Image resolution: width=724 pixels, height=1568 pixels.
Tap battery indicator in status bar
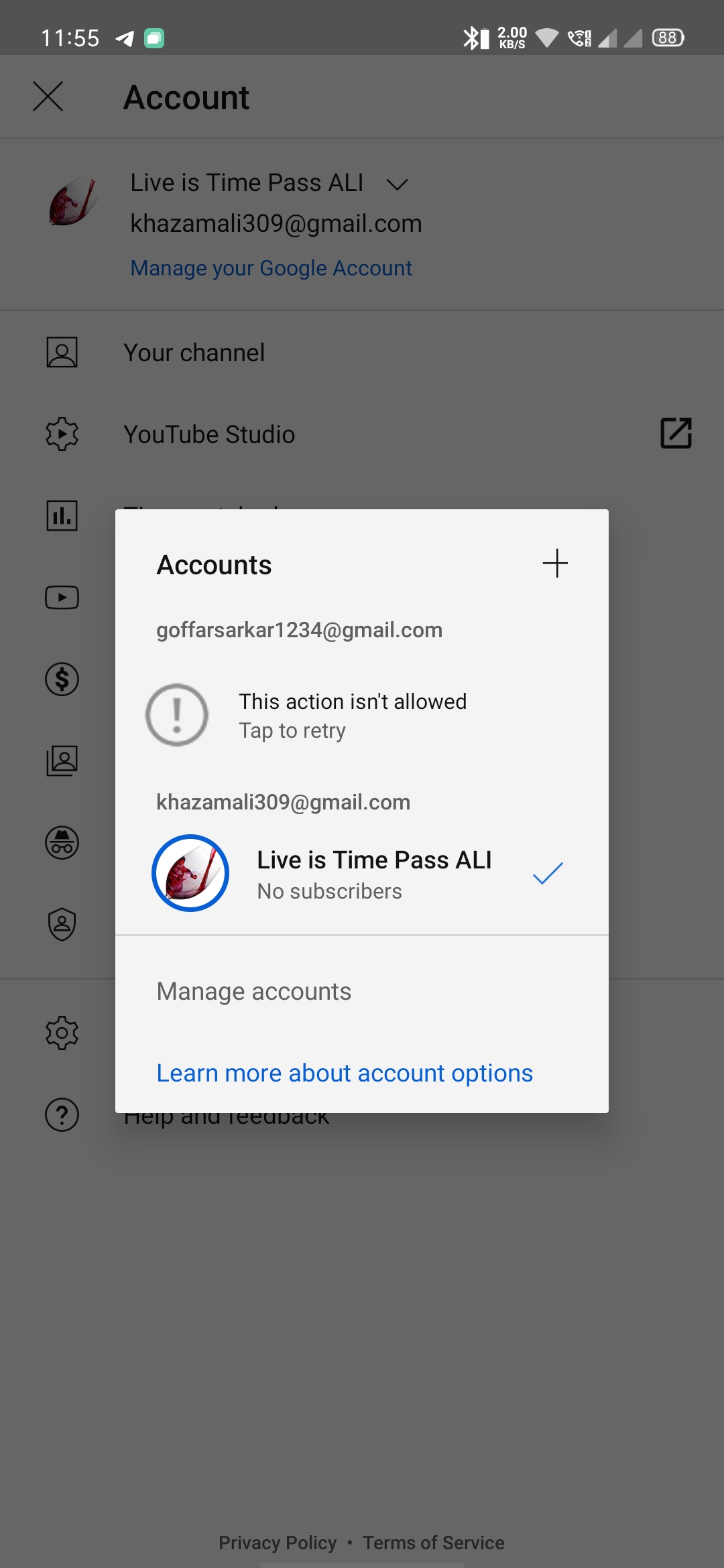pos(668,38)
